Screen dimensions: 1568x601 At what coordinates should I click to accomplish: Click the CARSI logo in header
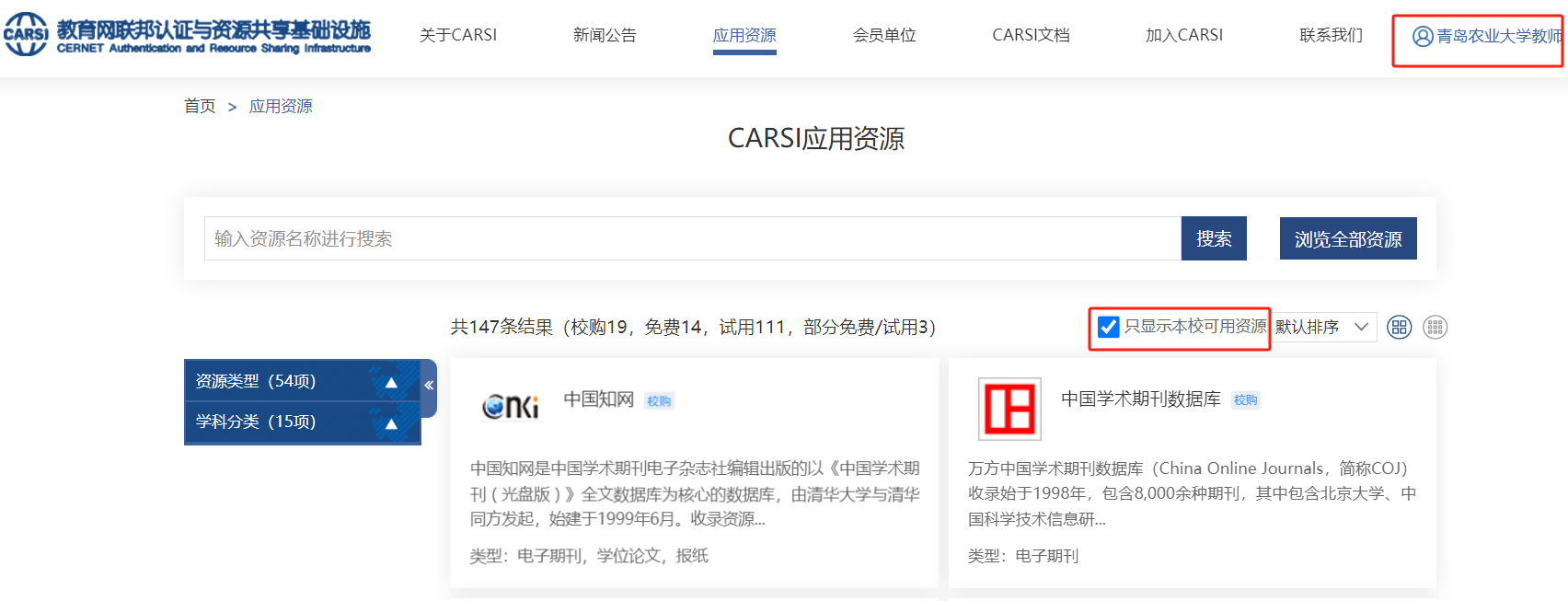26,35
